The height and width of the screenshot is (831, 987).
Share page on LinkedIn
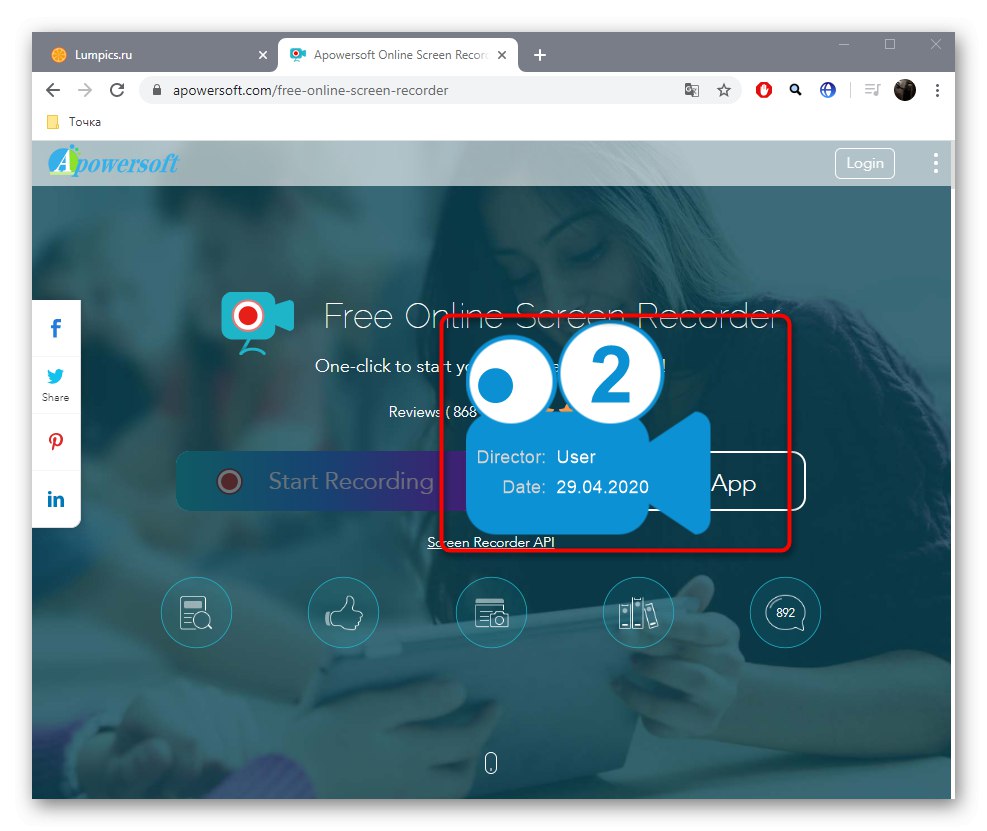tap(56, 499)
